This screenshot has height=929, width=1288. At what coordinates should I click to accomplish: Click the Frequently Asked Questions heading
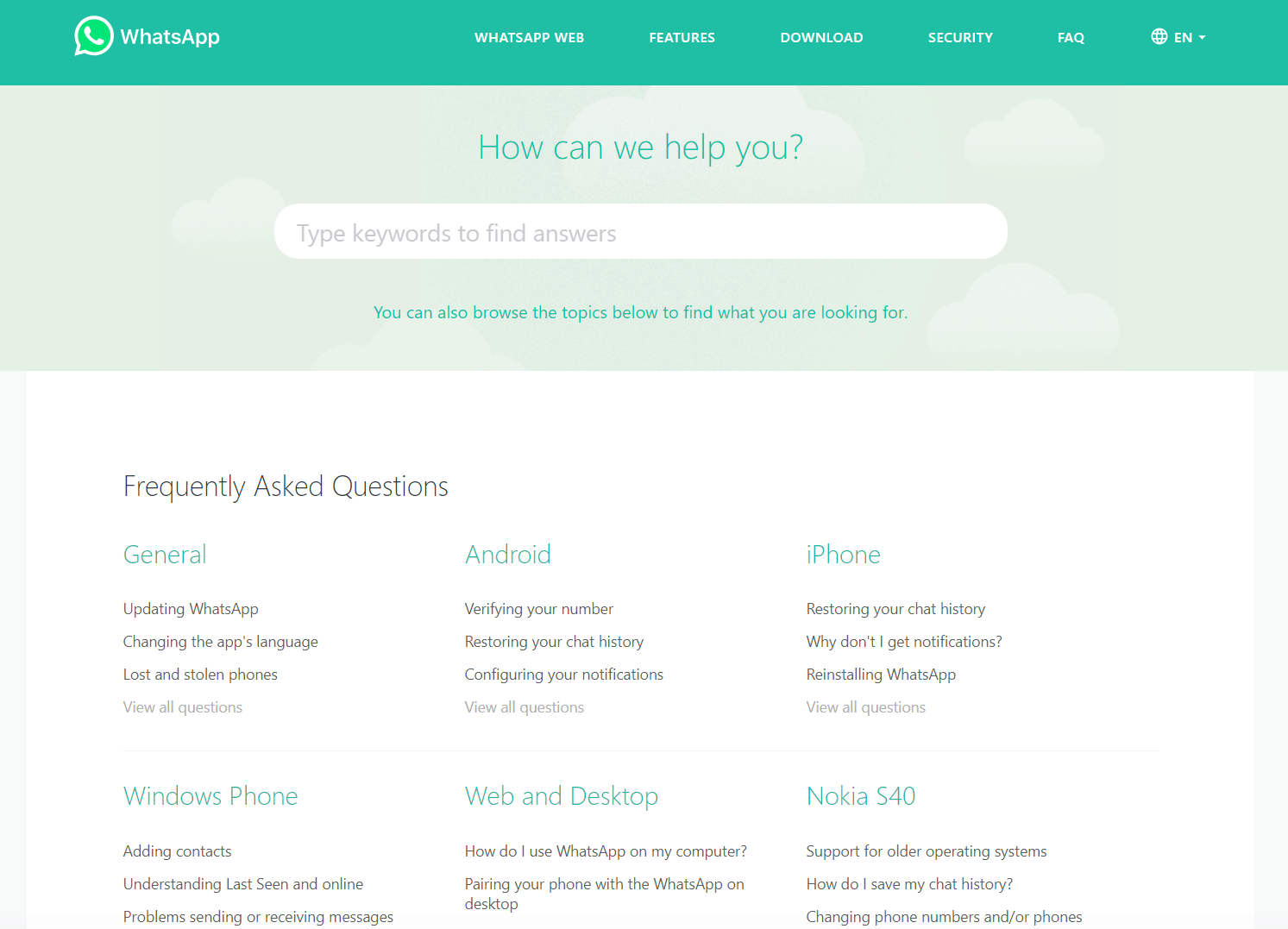pyautogui.click(x=286, y=486)
